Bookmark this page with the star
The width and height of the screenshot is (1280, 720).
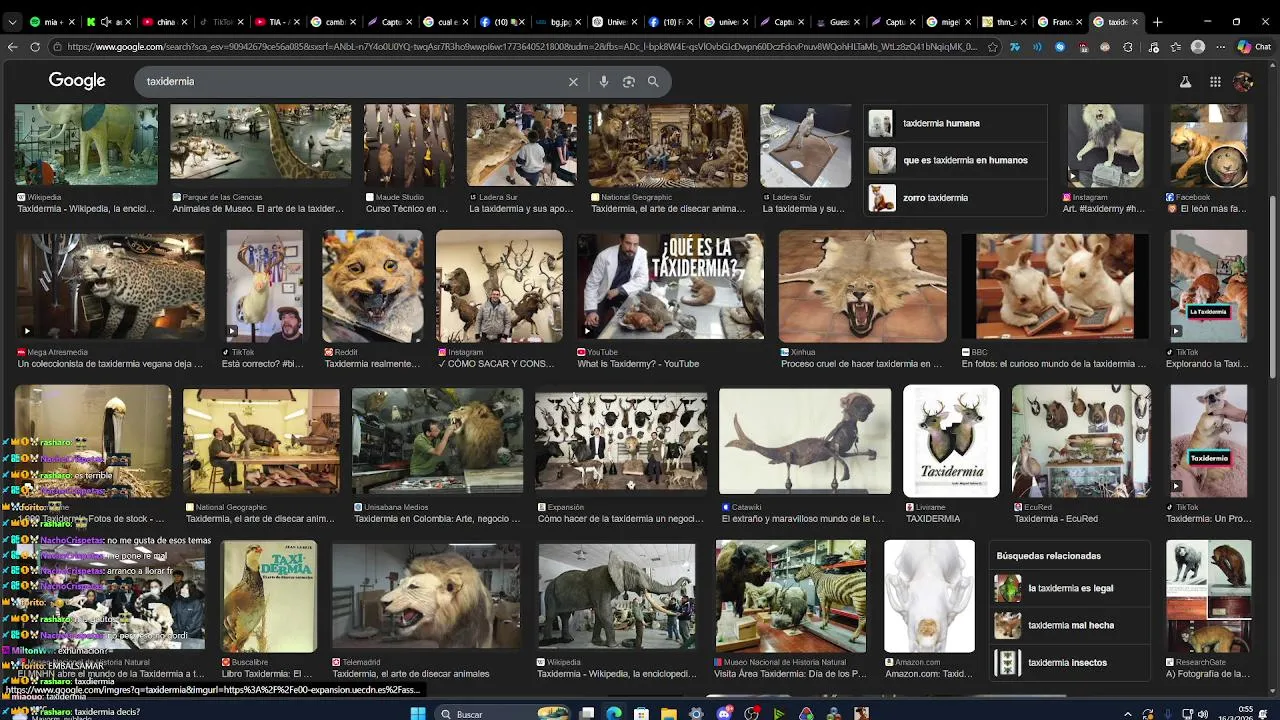click(992, 47)
